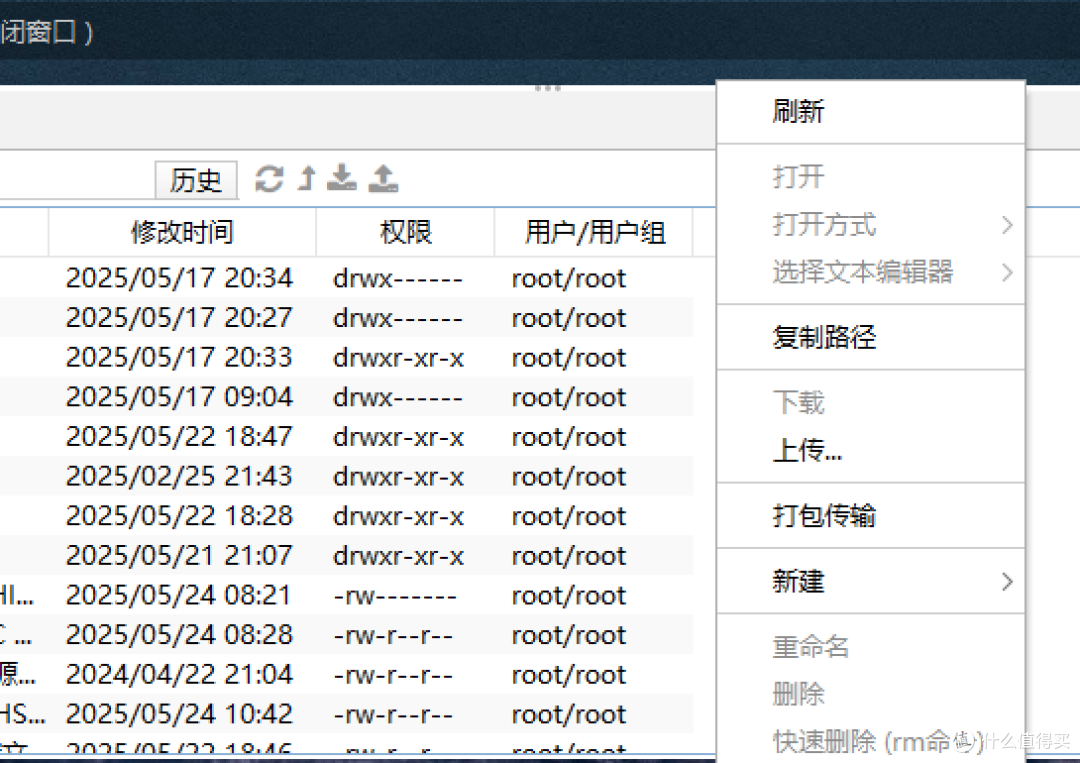
Task: Select the row dated 2025/05/24 08:28
Action: pyautogui.click(x=346, y=635)
